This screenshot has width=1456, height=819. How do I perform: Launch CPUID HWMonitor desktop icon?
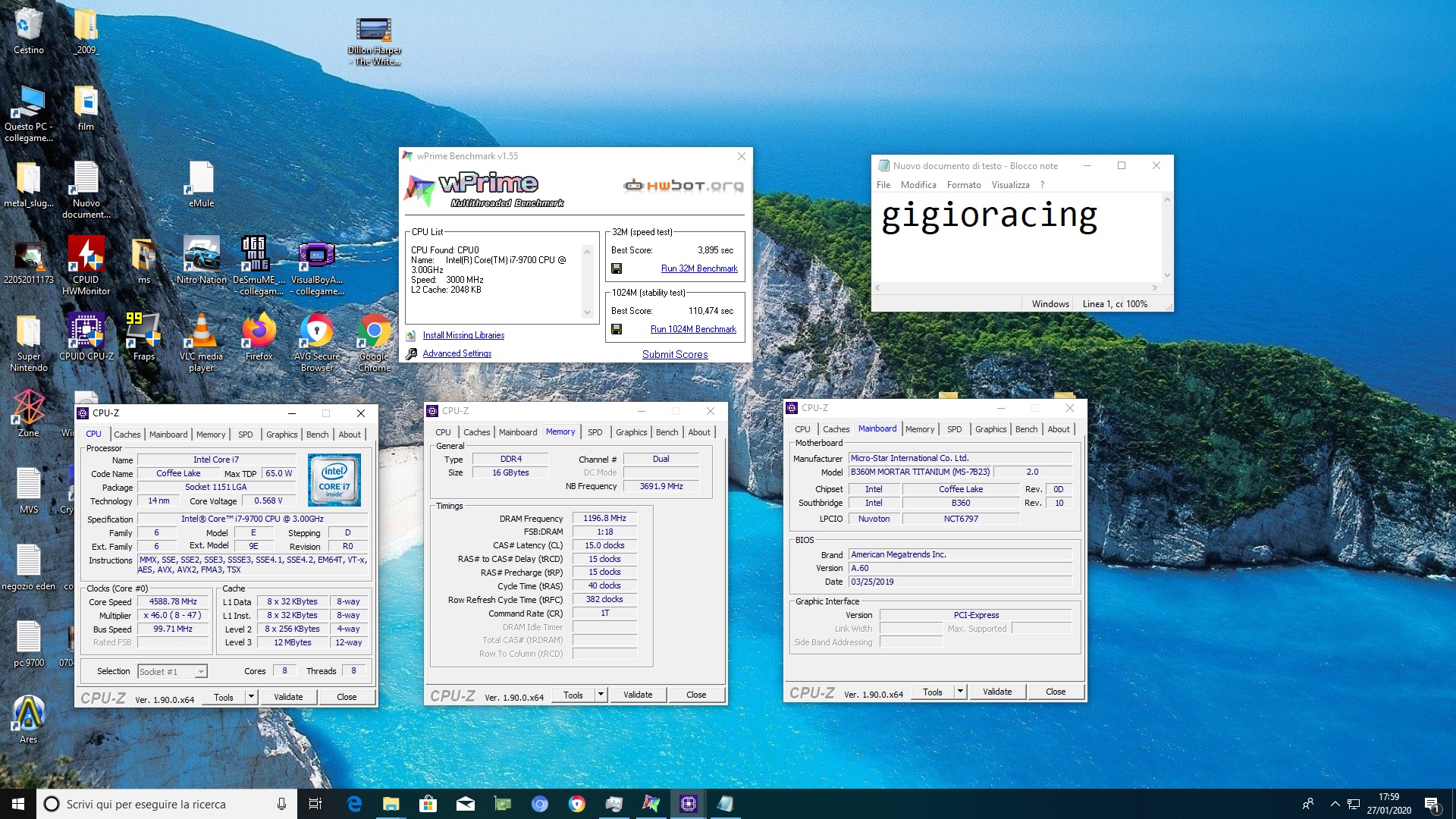tap(86, 256)
